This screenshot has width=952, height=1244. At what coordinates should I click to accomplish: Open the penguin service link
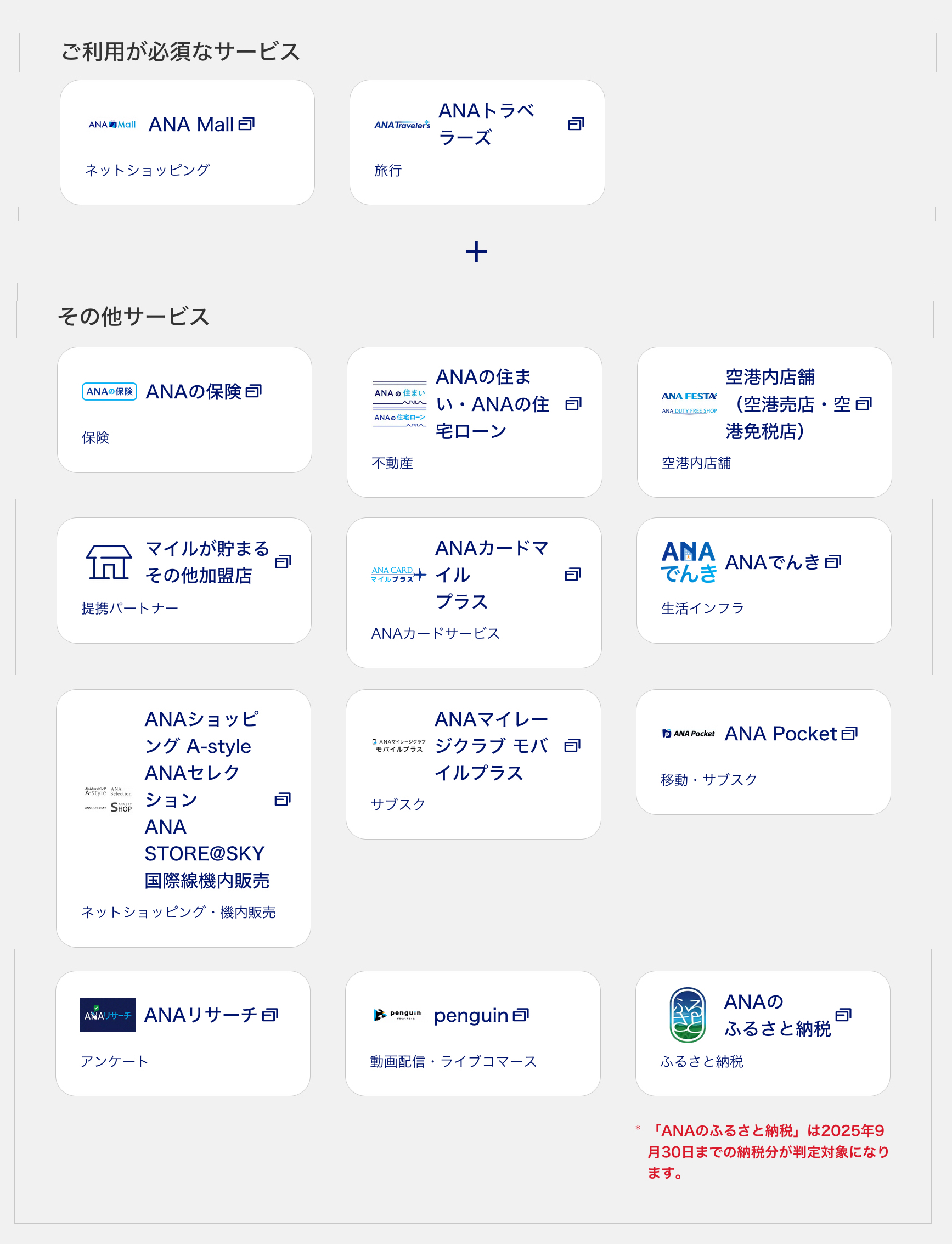click(x=471, y=1015)
